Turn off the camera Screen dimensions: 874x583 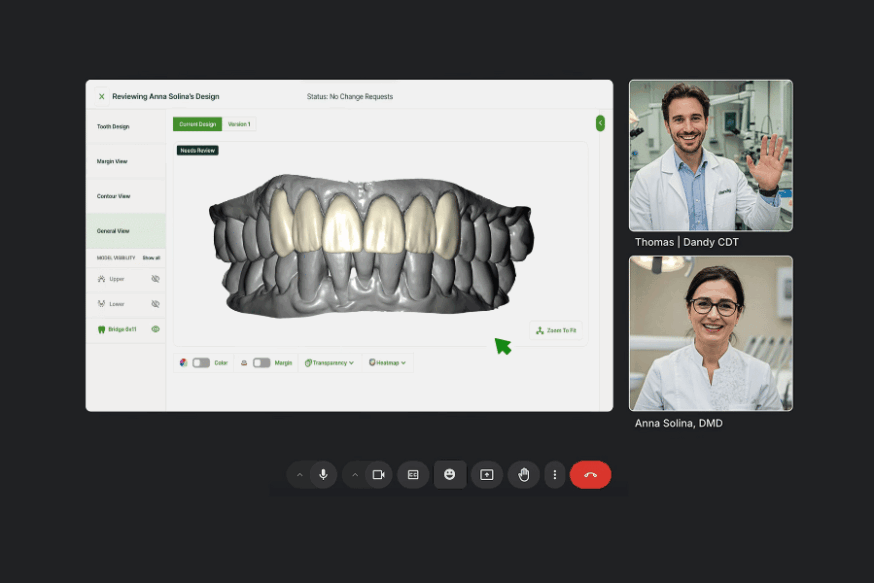point(380,475)
